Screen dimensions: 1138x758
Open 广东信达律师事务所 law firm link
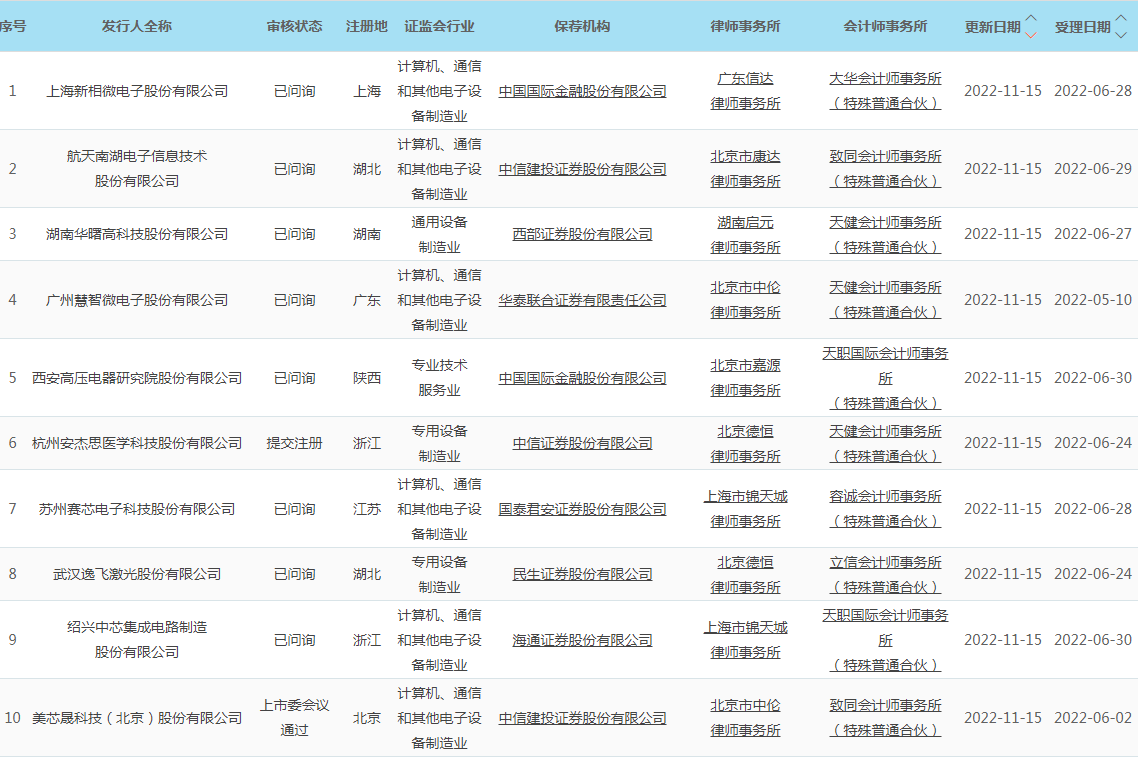click(x=745, y=79)
